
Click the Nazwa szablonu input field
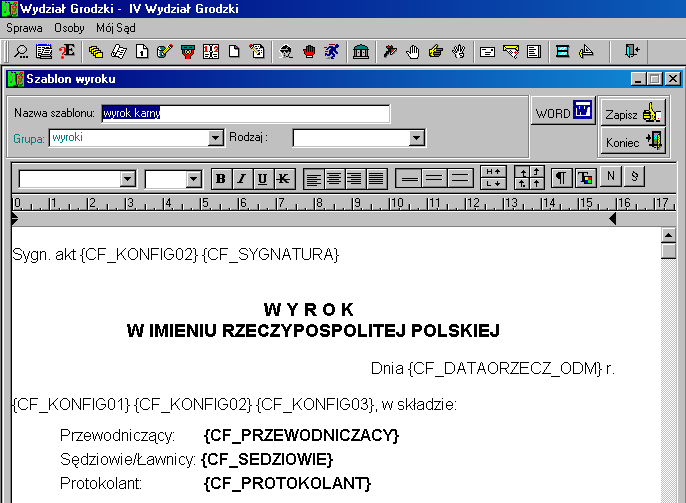pyautogui.click(x=245, y=114)
